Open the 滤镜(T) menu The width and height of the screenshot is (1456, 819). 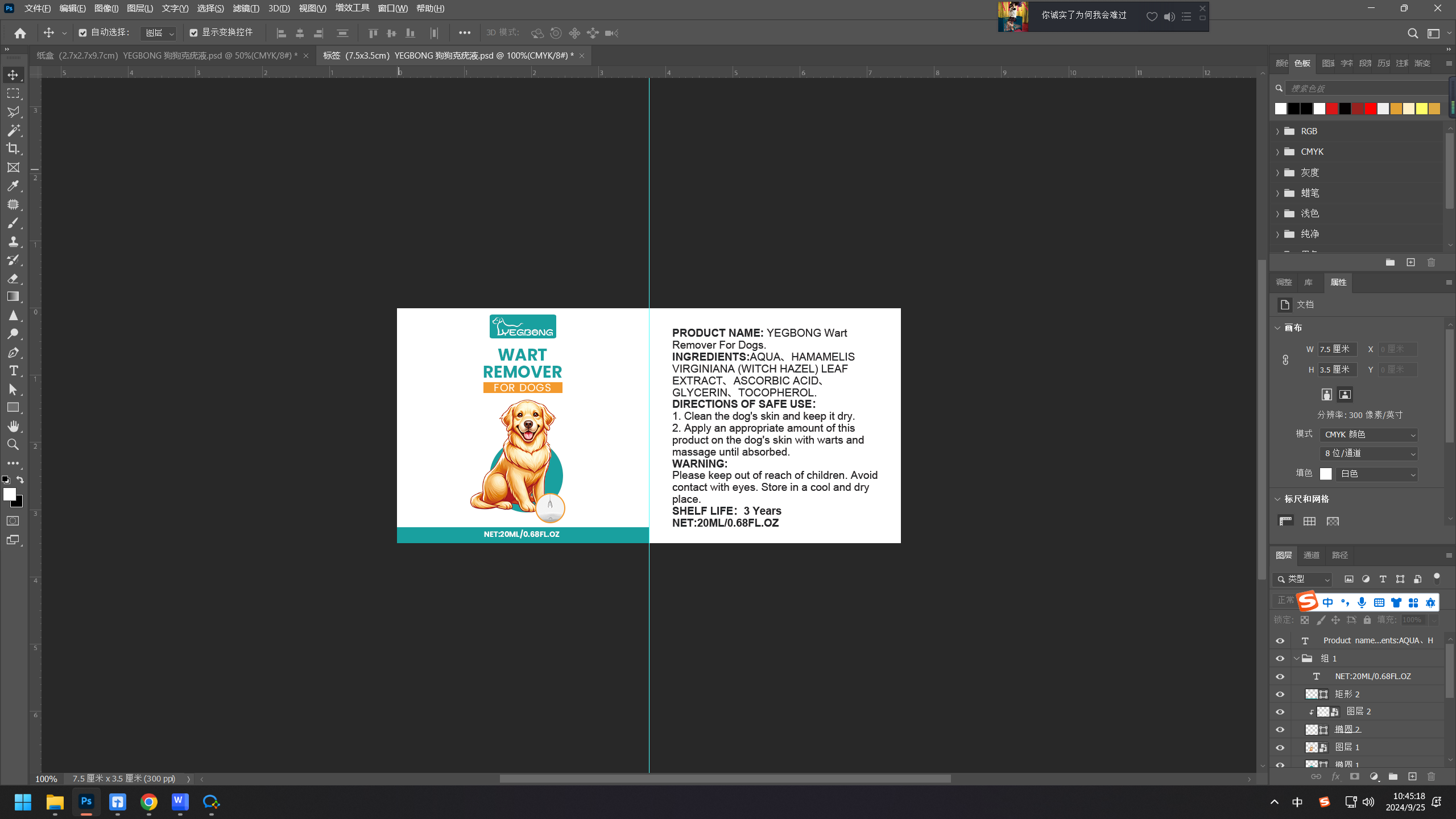point(246,9)
